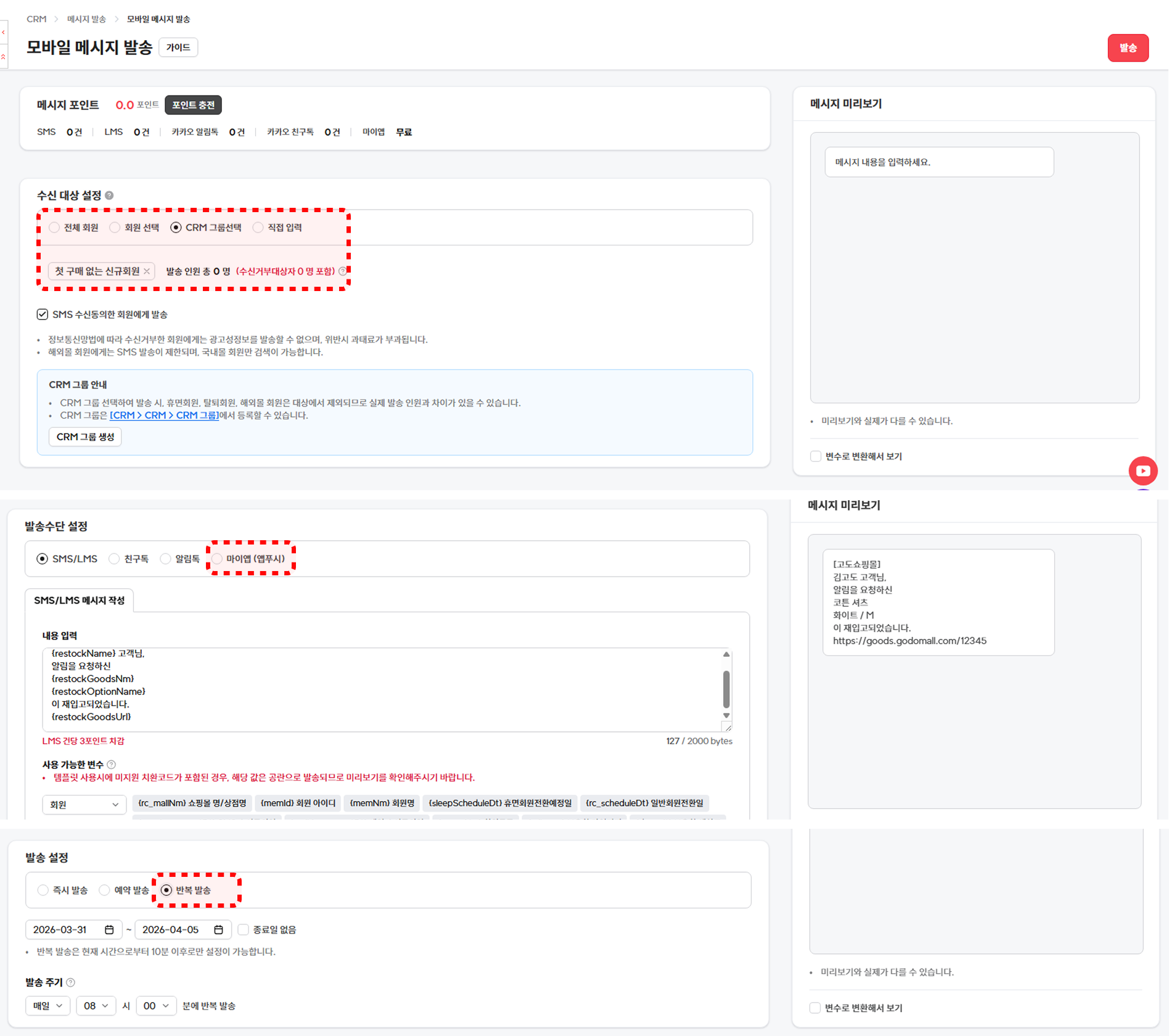Screen dimensions: 1169x1036
Task: Click help icon beside 수신거부대상자 count
Action: point(343,271)
